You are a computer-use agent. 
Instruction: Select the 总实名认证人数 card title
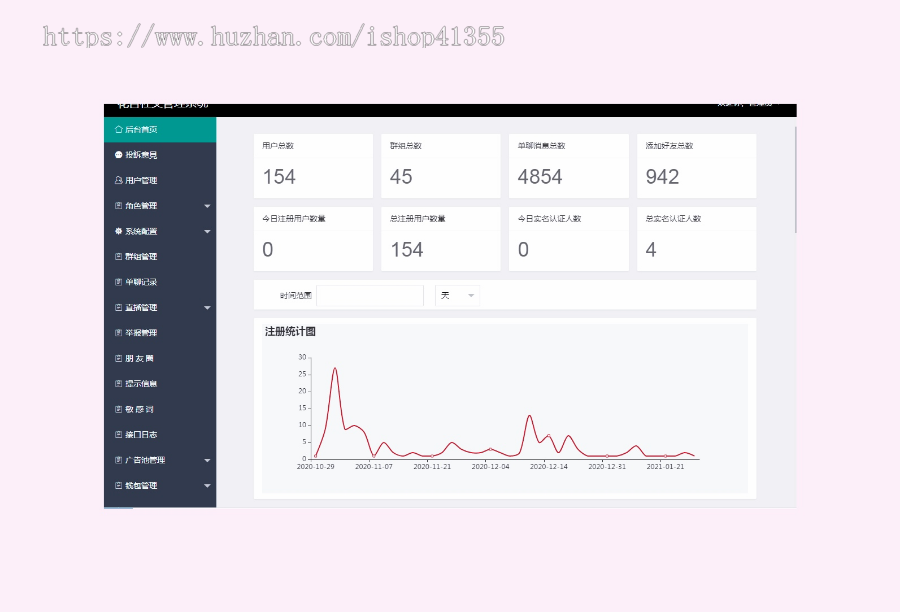click(673, 219)
